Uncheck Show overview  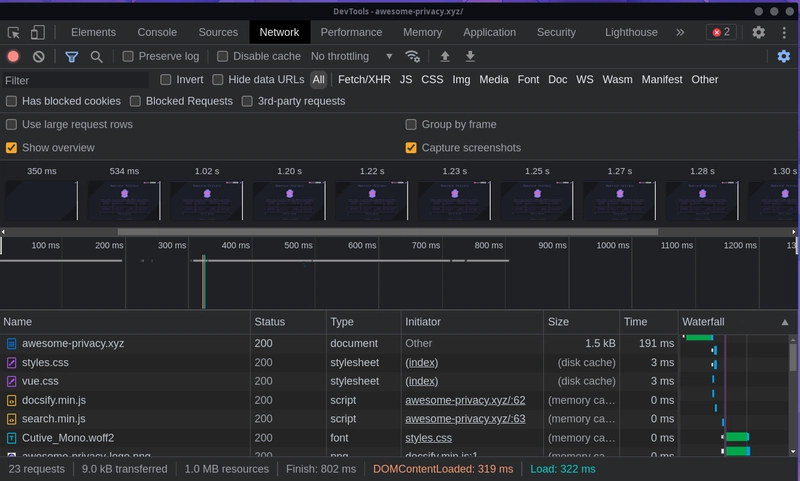click(11, 148)
